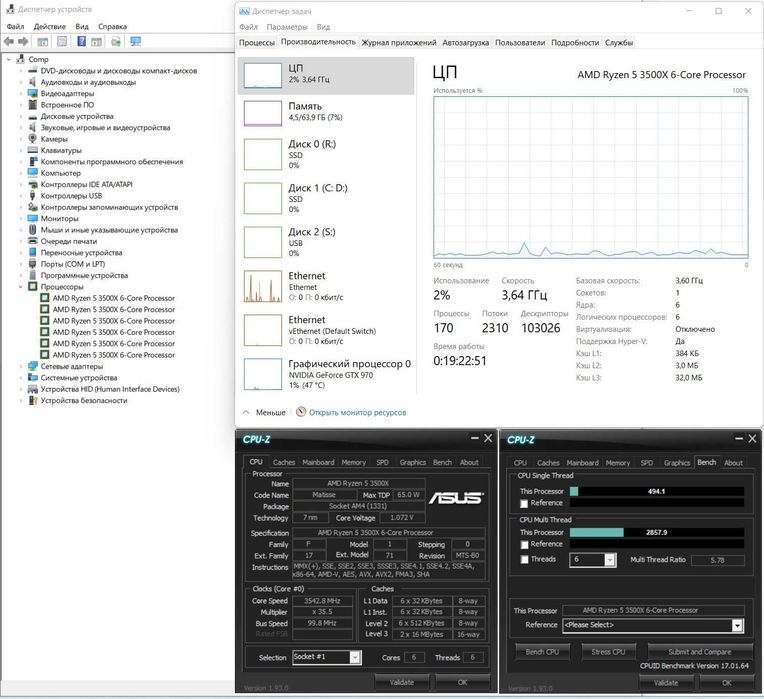Select Графический процессор 0 GTX 970 entry
This screenshot has height=699, width=764.
(x=325, y=374)
